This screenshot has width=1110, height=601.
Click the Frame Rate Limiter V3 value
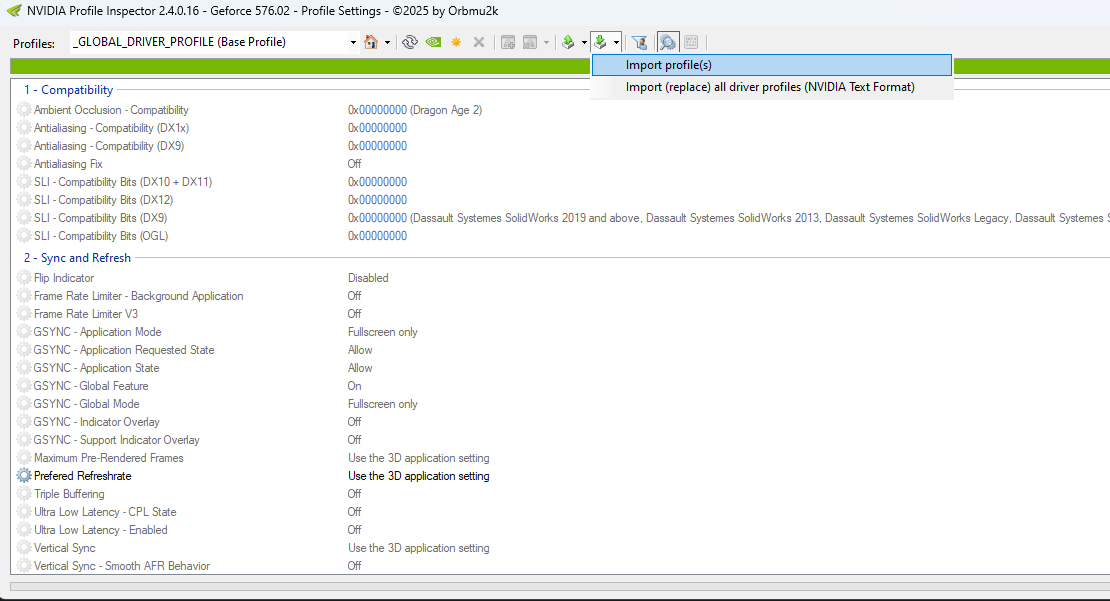click(354, 314)
